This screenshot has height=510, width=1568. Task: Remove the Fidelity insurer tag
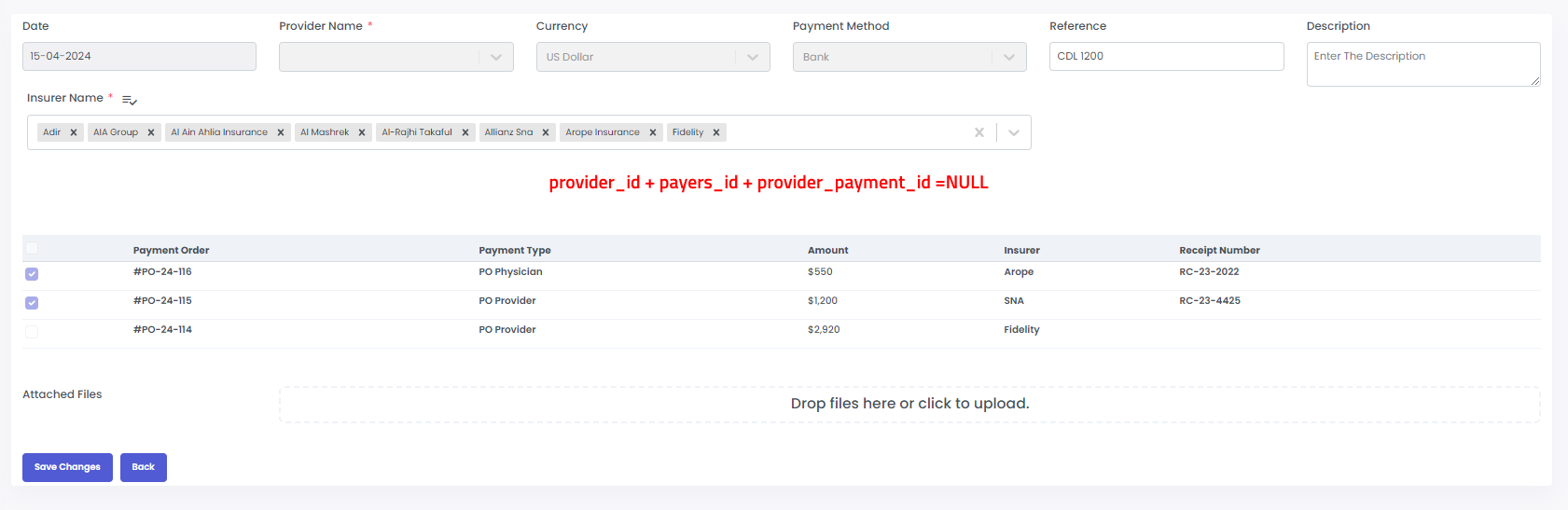pos(716,132)
